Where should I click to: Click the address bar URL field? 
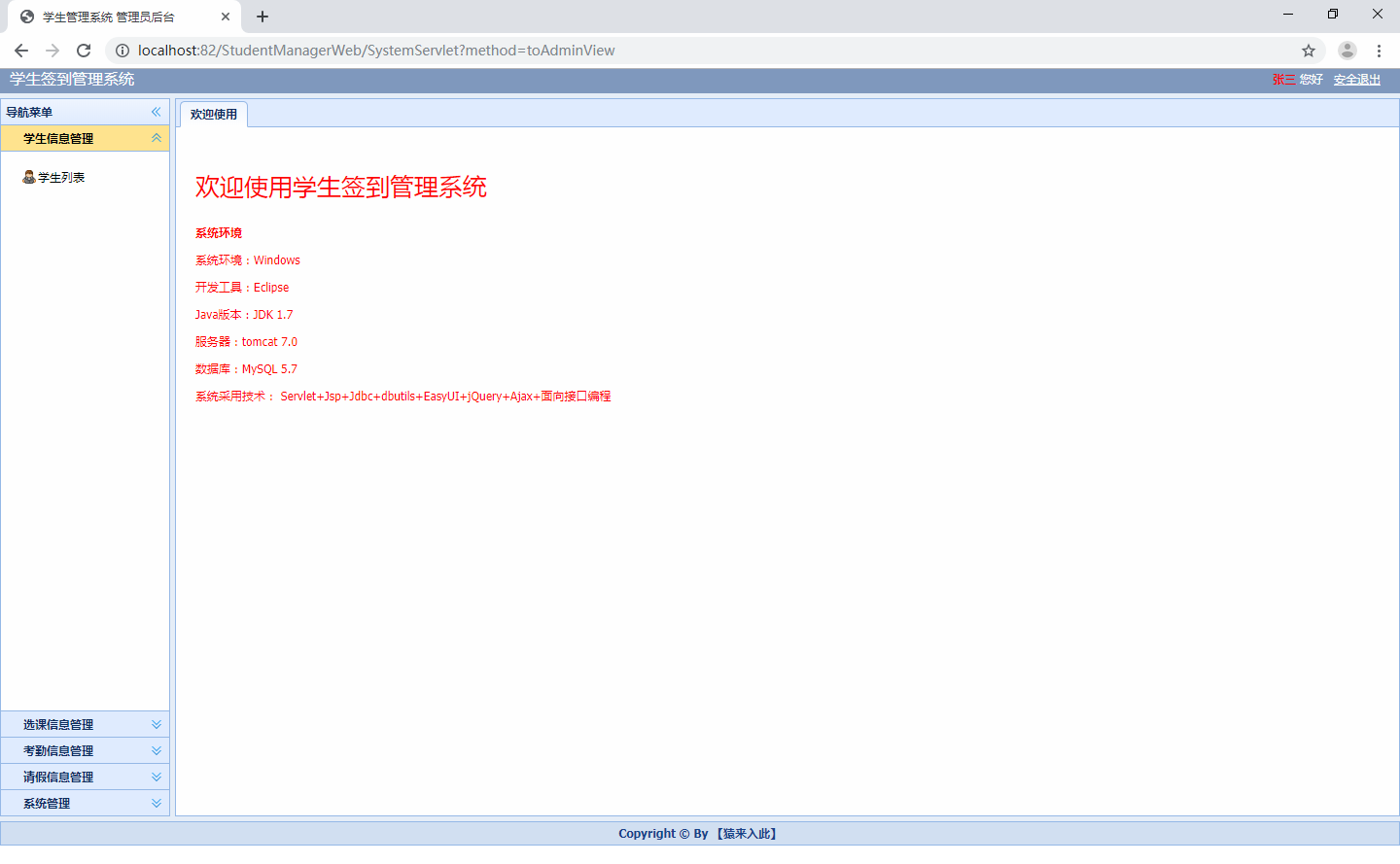click(x=715, y=51)
